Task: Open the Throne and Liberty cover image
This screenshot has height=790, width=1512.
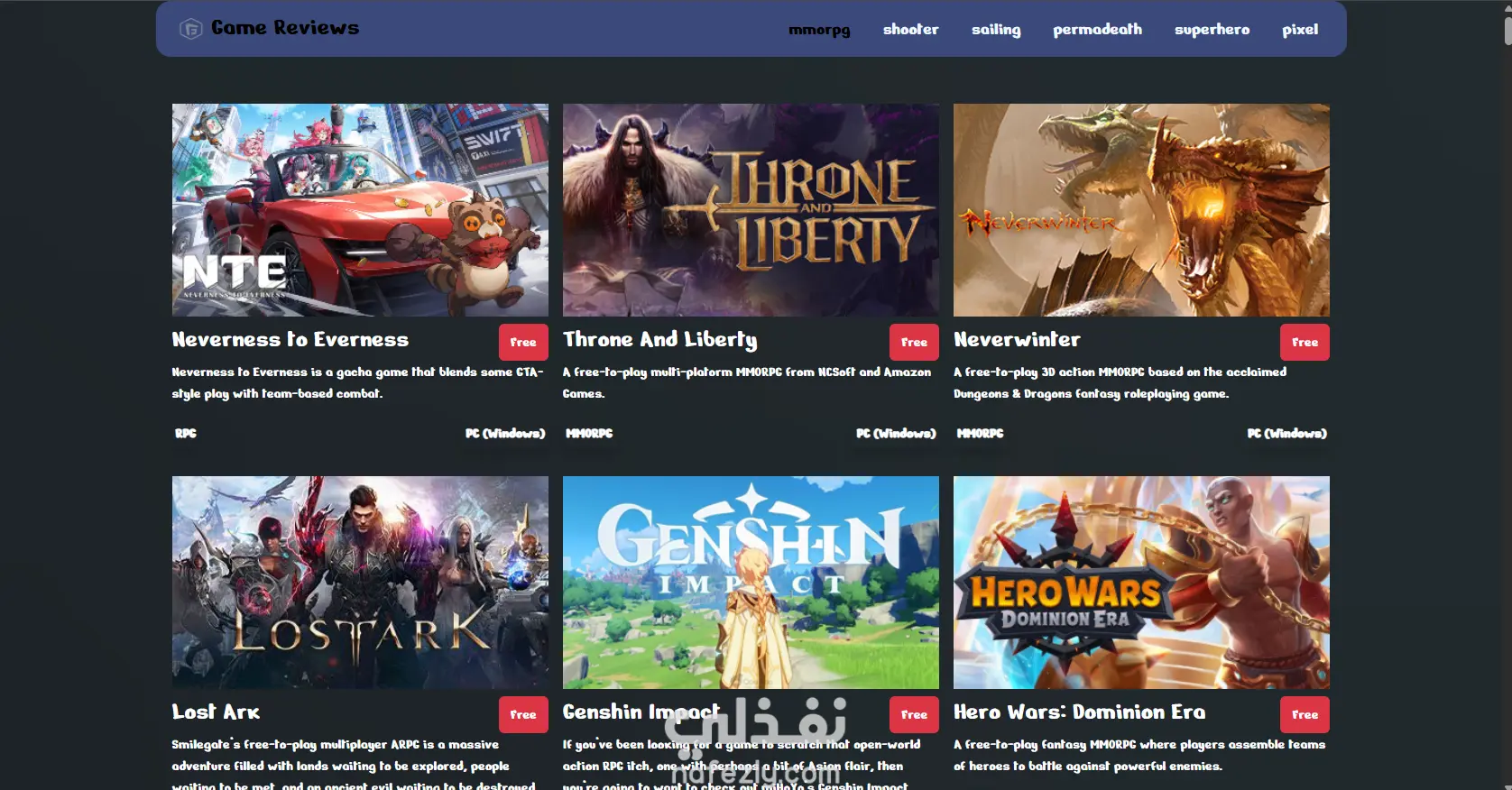Action: tap(751, 210)
